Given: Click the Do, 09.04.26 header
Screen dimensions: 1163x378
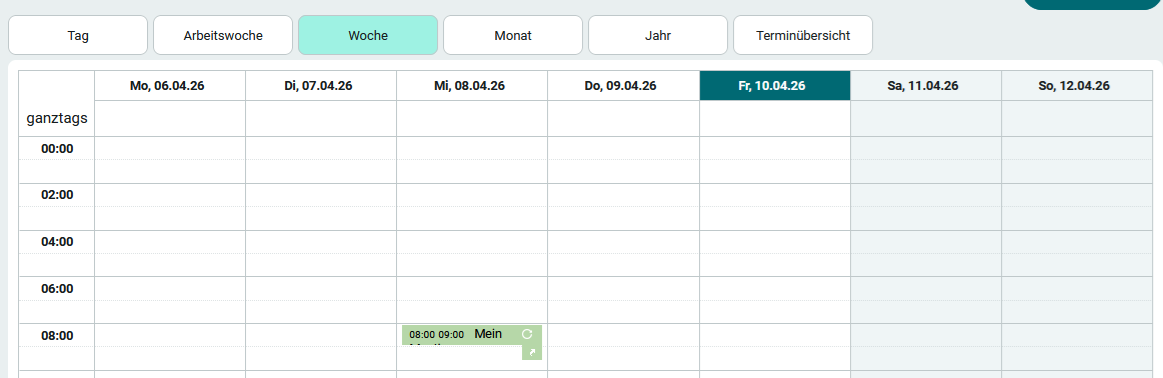Looking at the screenshot, I should pyautogui.click(x=624, y=86).
